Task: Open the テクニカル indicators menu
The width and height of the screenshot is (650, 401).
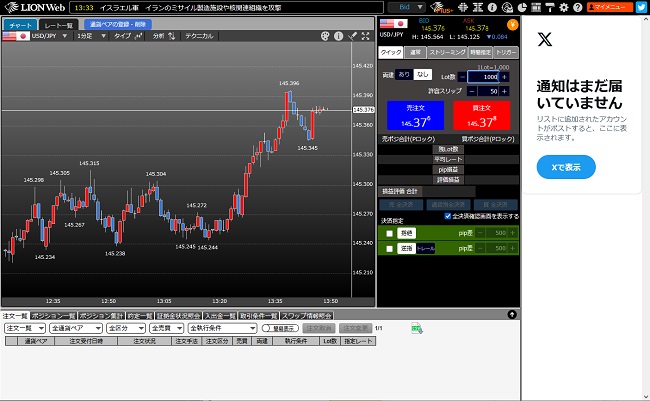Action: pyautogui.click(x=199, y=36)
